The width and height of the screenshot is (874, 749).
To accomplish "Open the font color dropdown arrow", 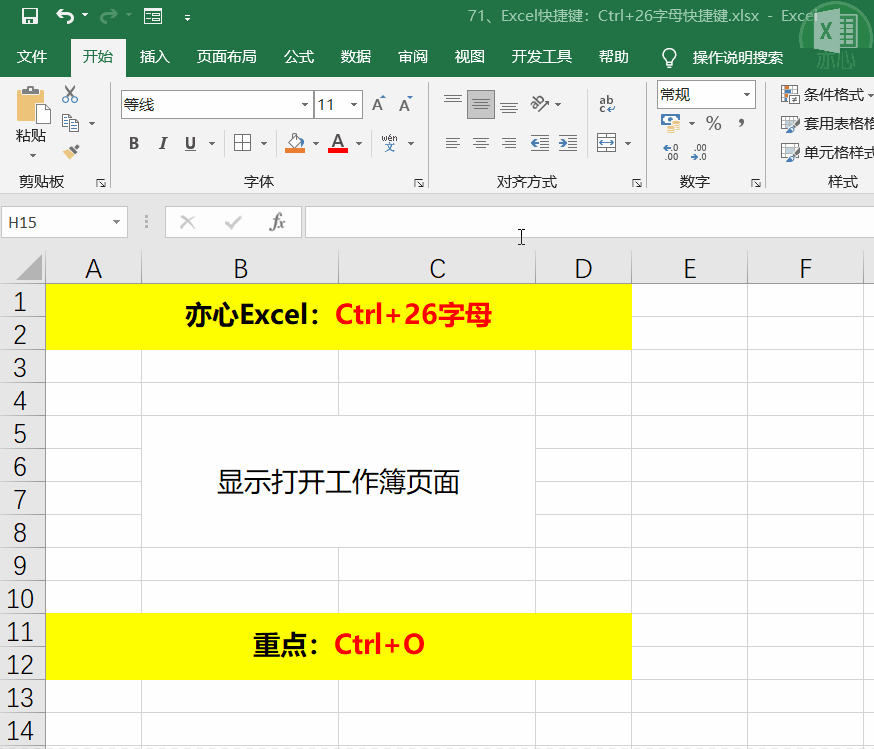I will click(x=359, y=143).
